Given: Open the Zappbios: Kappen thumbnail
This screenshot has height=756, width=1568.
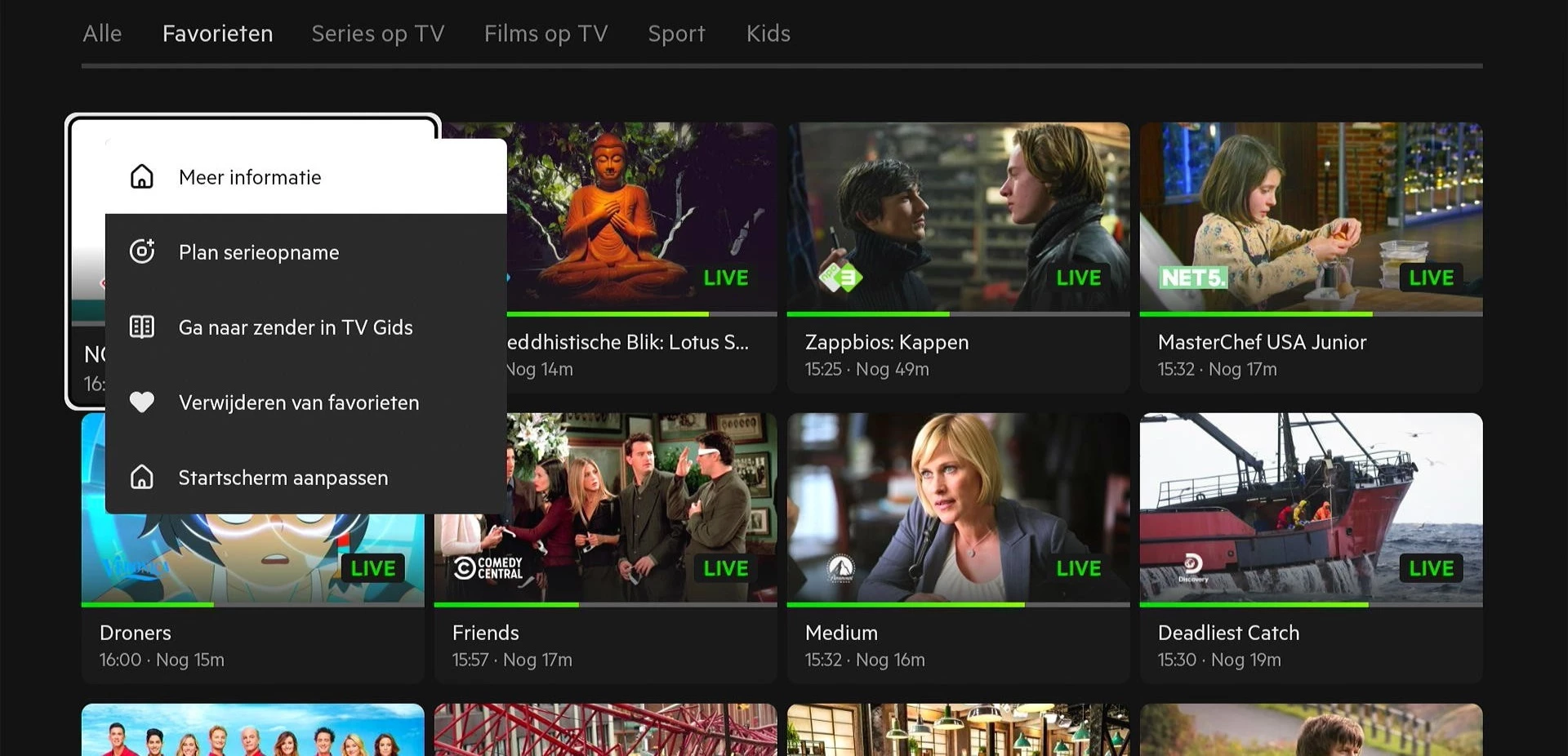Looking at the screenshot, I should click(x=959, y=217).
